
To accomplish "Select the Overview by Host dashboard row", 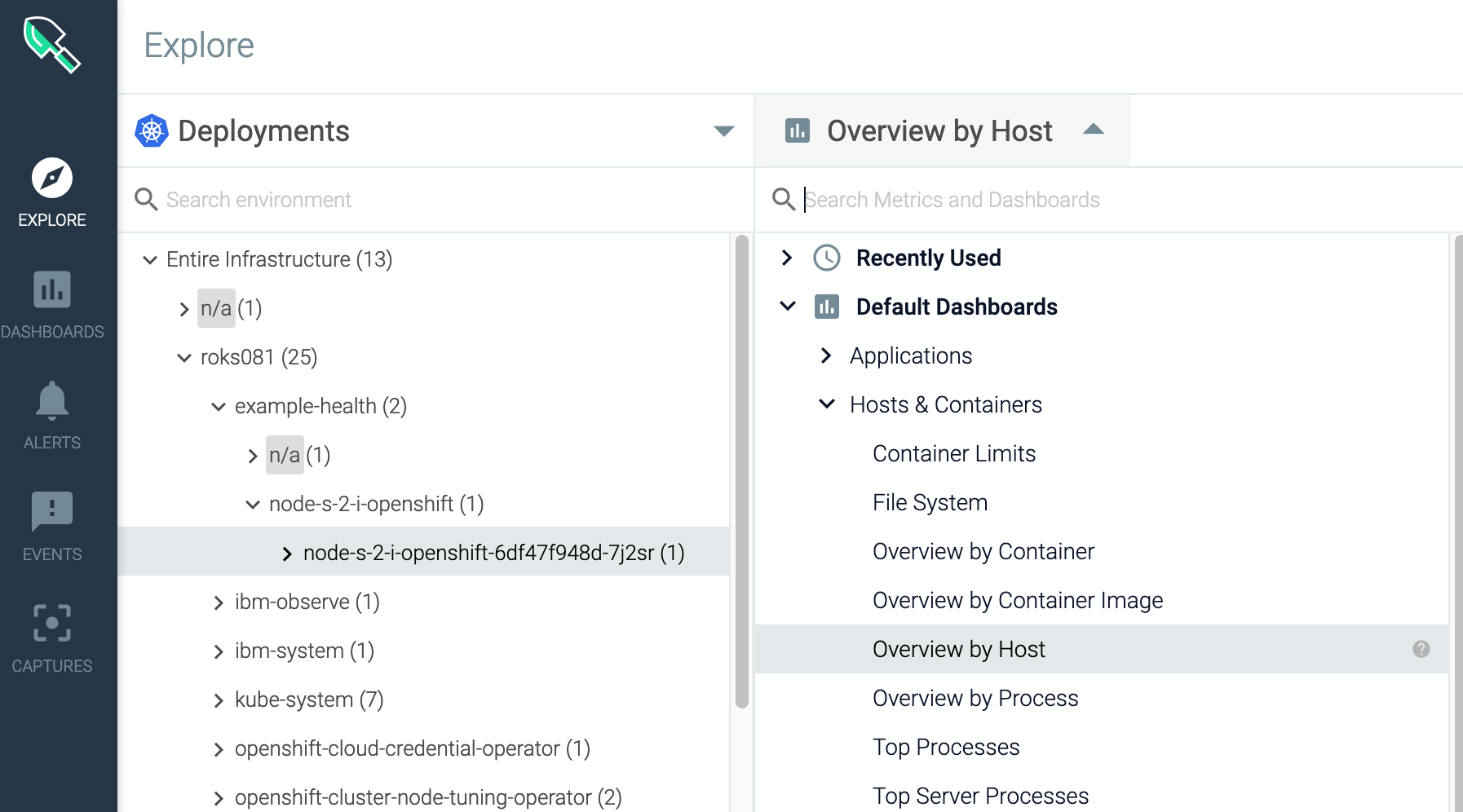I will [1102, 649].
